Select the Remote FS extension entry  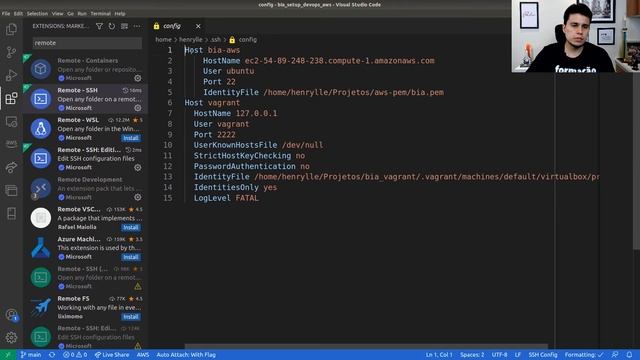pyautogui.click(x=85, y=307)
